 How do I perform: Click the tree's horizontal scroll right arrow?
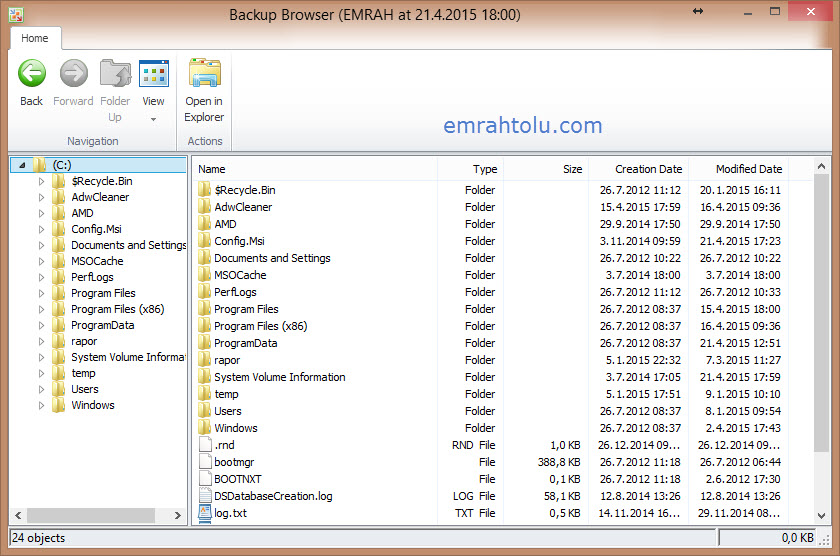pyautogui.click(x=177, y=515)
